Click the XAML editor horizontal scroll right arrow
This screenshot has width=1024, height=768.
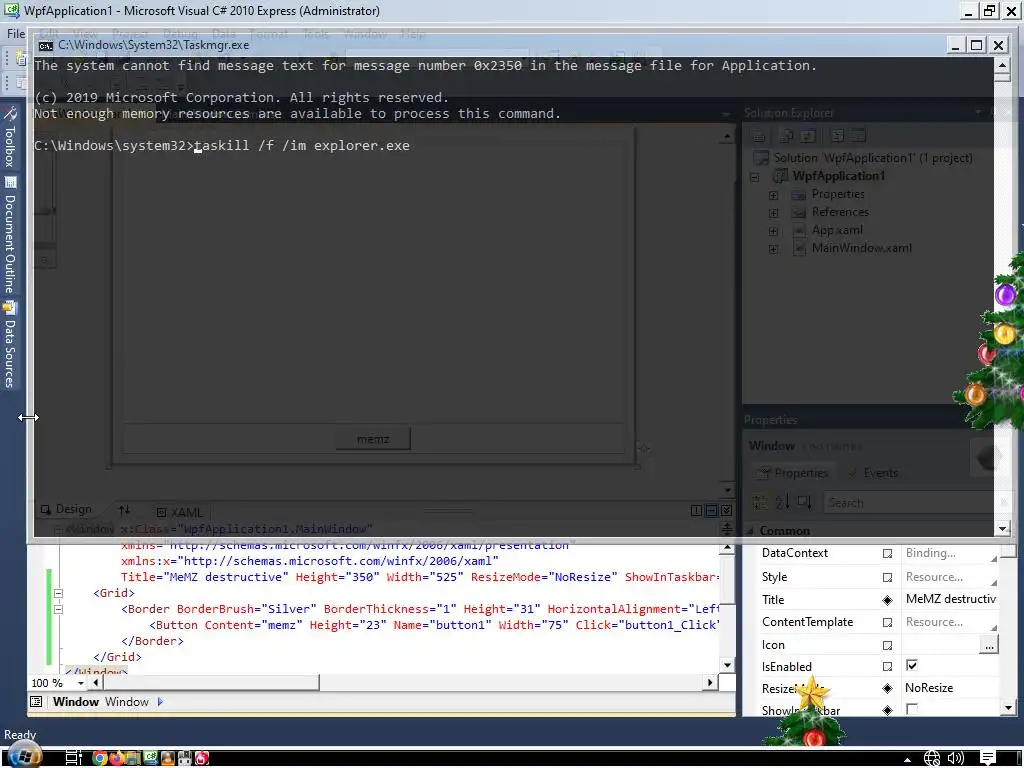[x=710, y=683]
